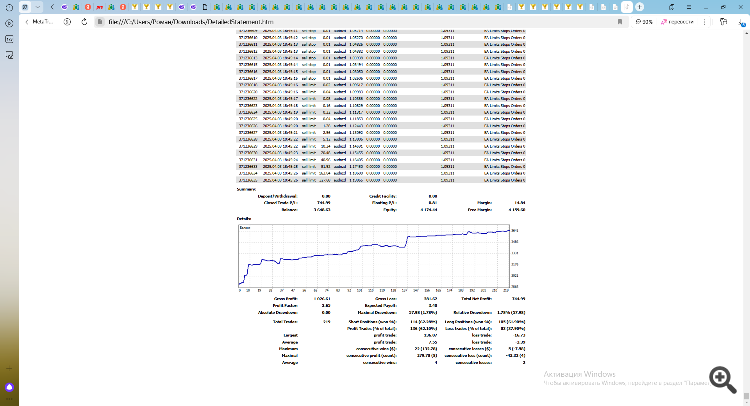Click the Profit Trades (% of total) label
Viewport: 750px width, 406px height.
[x=372, y=329]
